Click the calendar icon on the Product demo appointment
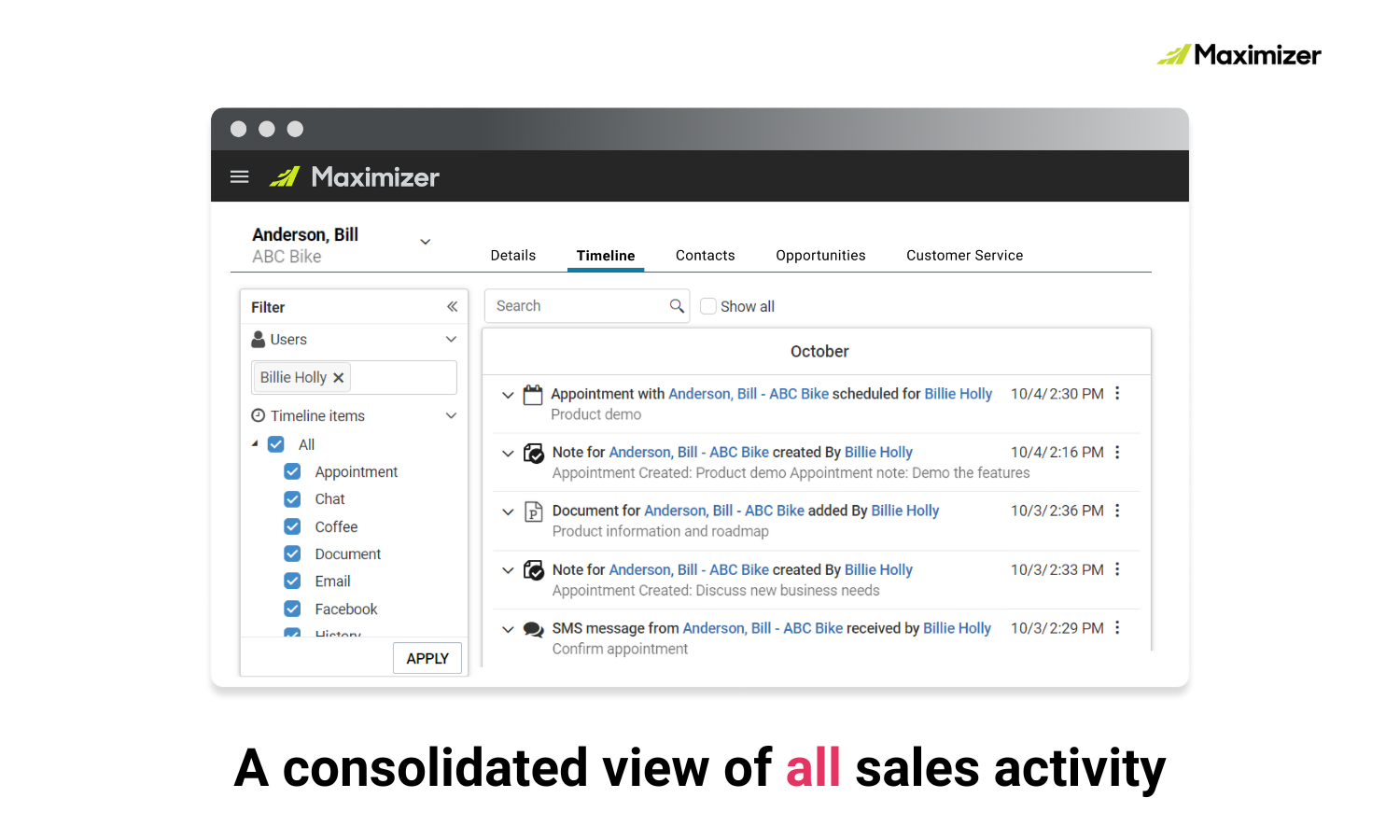Image resolution: width=1400 pixels, height=840 pixels. click(x=533, y=394)
